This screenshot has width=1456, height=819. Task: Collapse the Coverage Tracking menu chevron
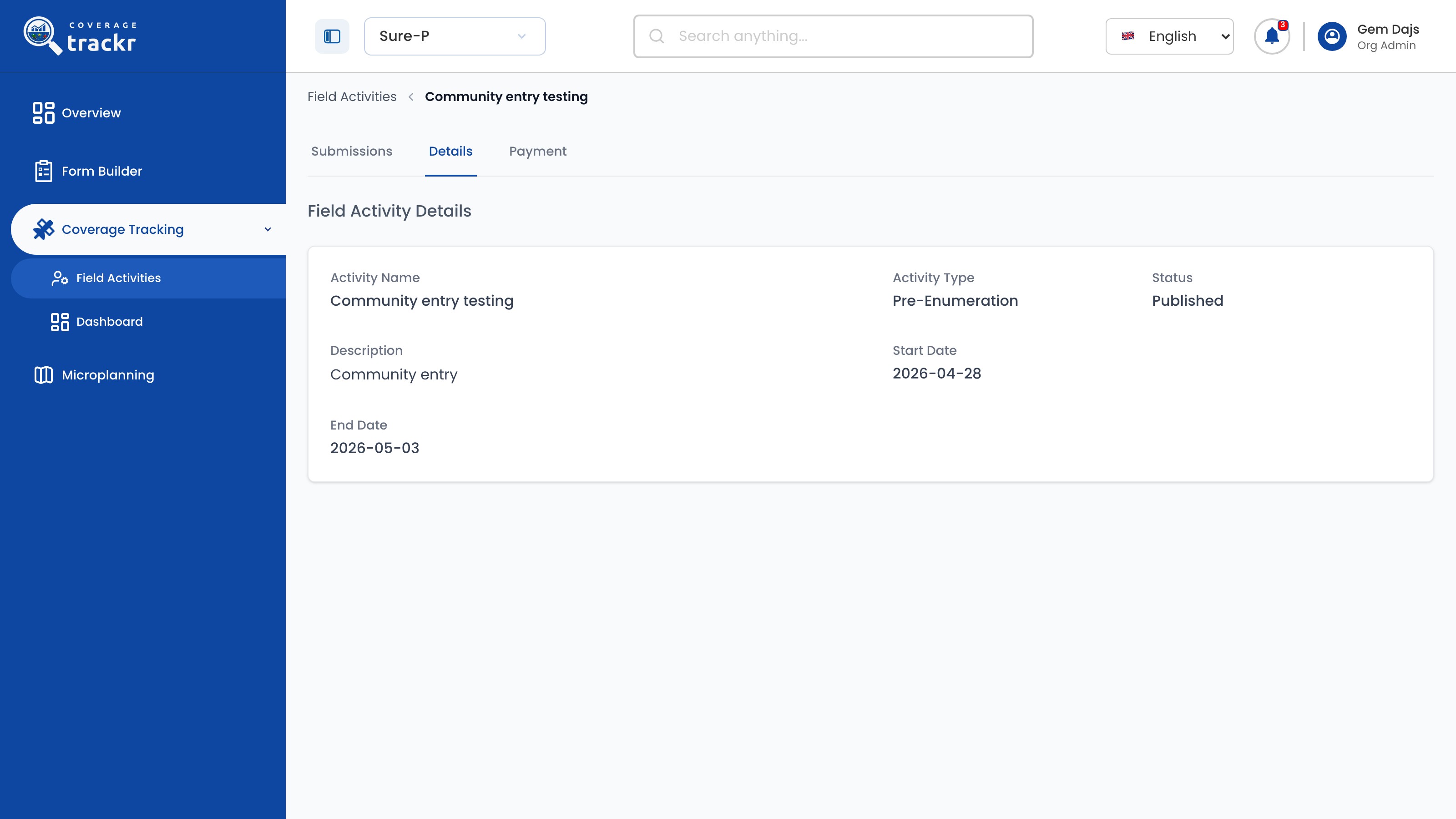[268, 229]
